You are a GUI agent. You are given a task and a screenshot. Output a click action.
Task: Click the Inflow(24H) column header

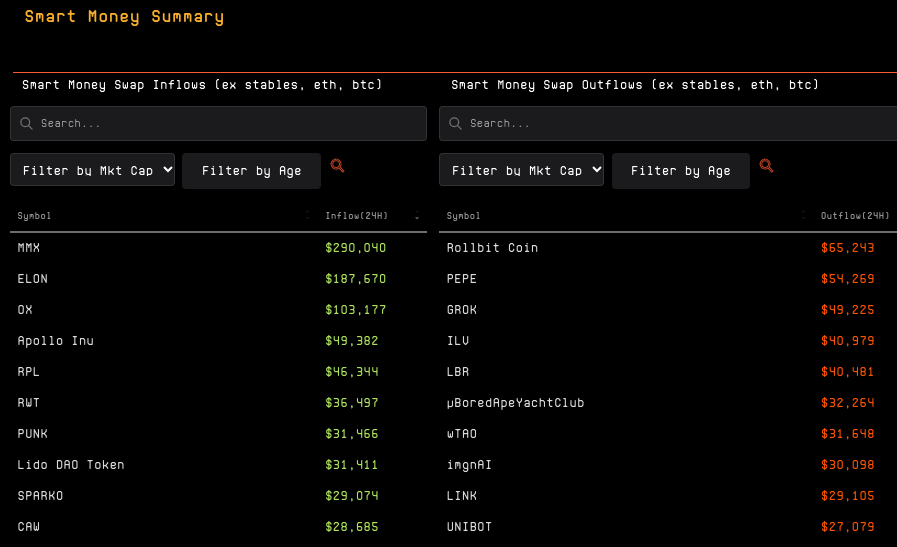(356, 216)
